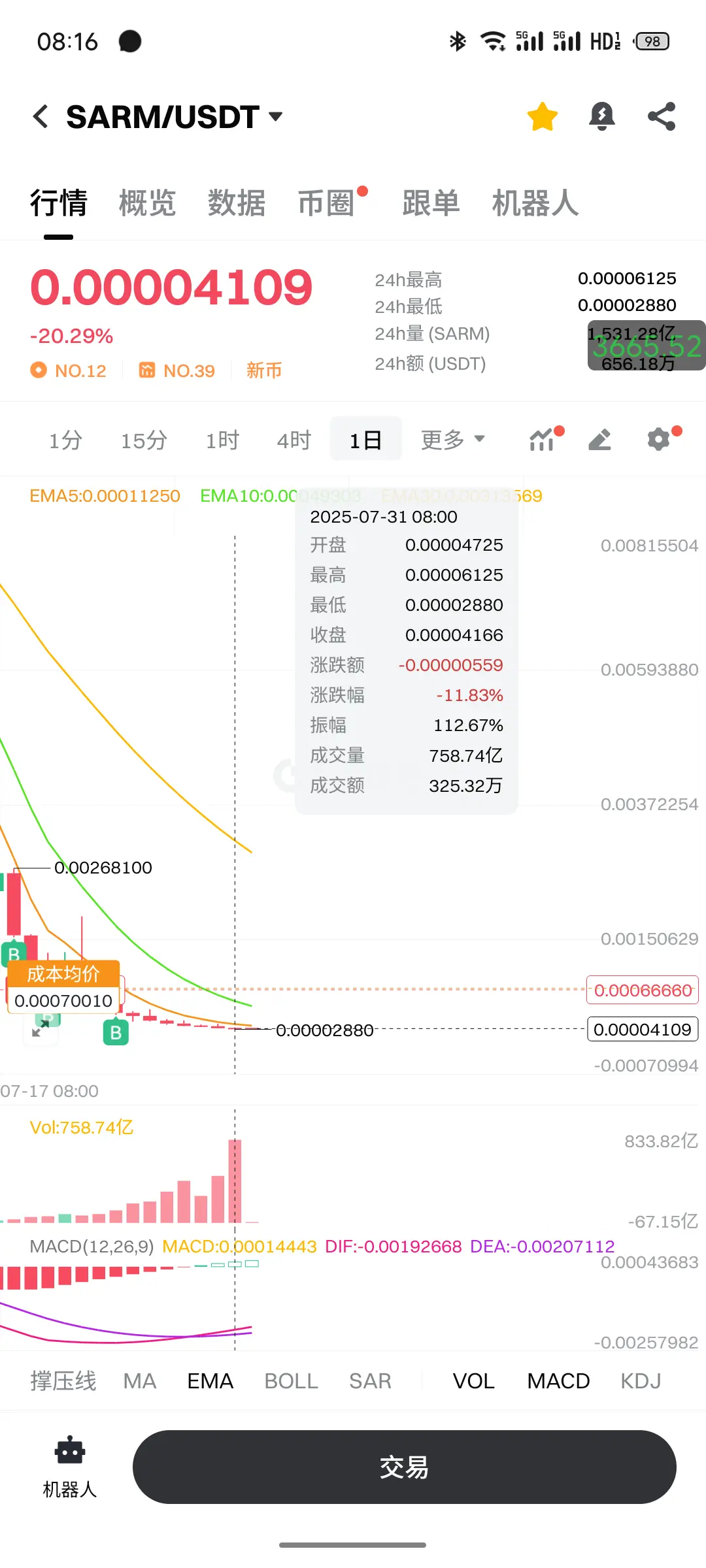The width and height of the screenshot is (706, 1568).
Task: Open the SARM/USDT pair dropdown
Action: click(175, 117)
